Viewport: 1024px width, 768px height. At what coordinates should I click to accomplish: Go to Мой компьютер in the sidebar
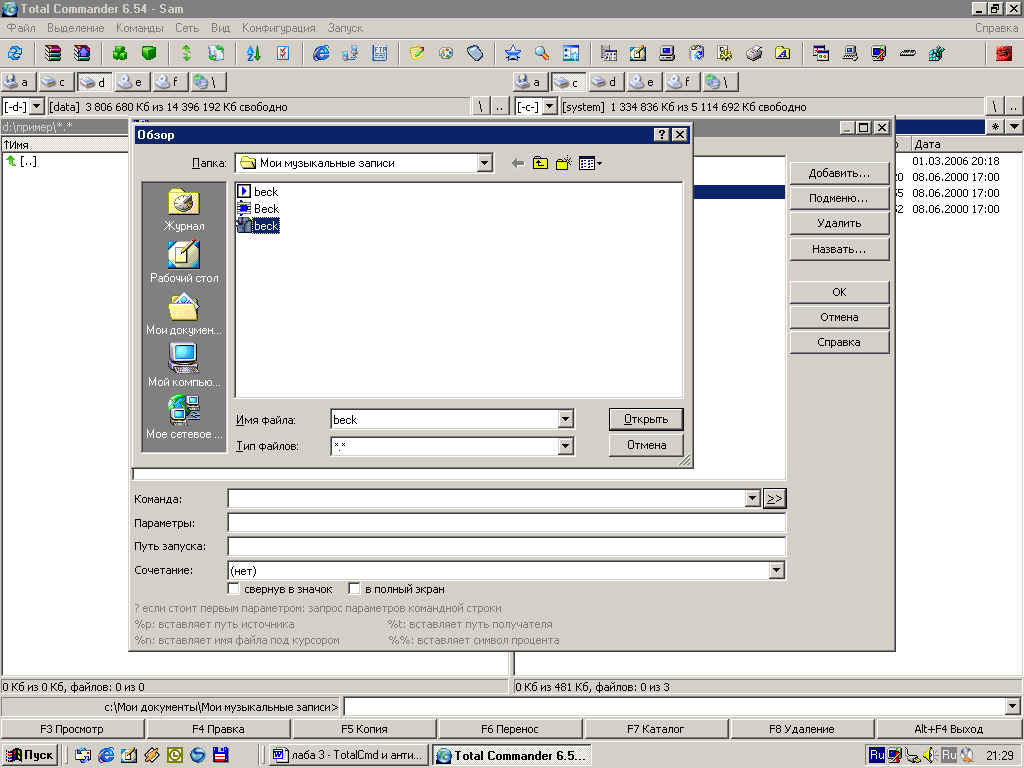[184, 365]
